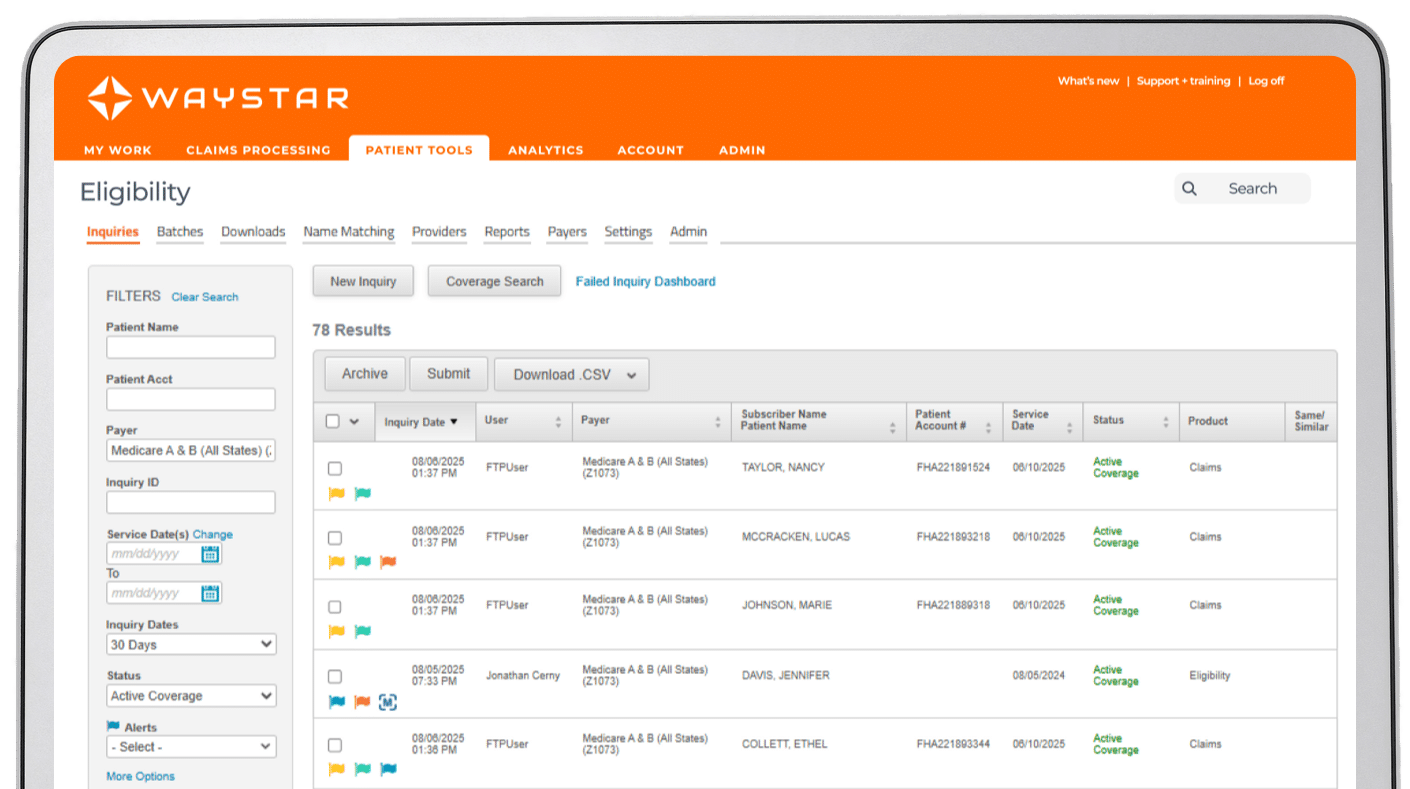The height and width of the screenshot is (789, 1410).
Task: Open the Inquiry Dates dropdown
Action: pyautogui.click(x=191, y=644)
